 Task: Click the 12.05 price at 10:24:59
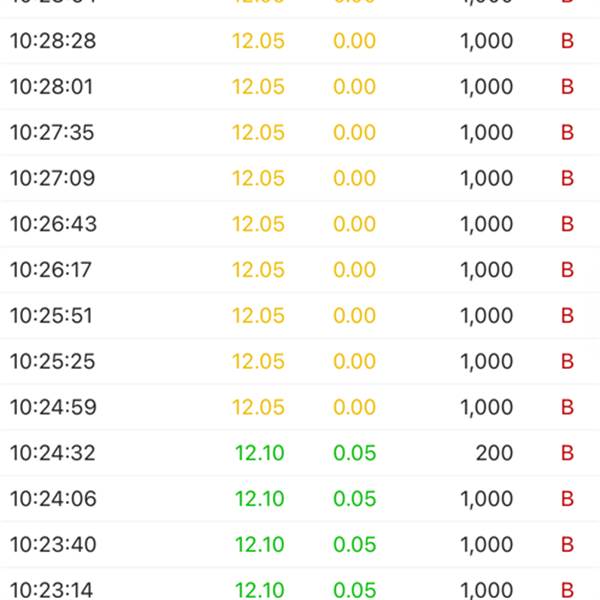click(258, 407)
